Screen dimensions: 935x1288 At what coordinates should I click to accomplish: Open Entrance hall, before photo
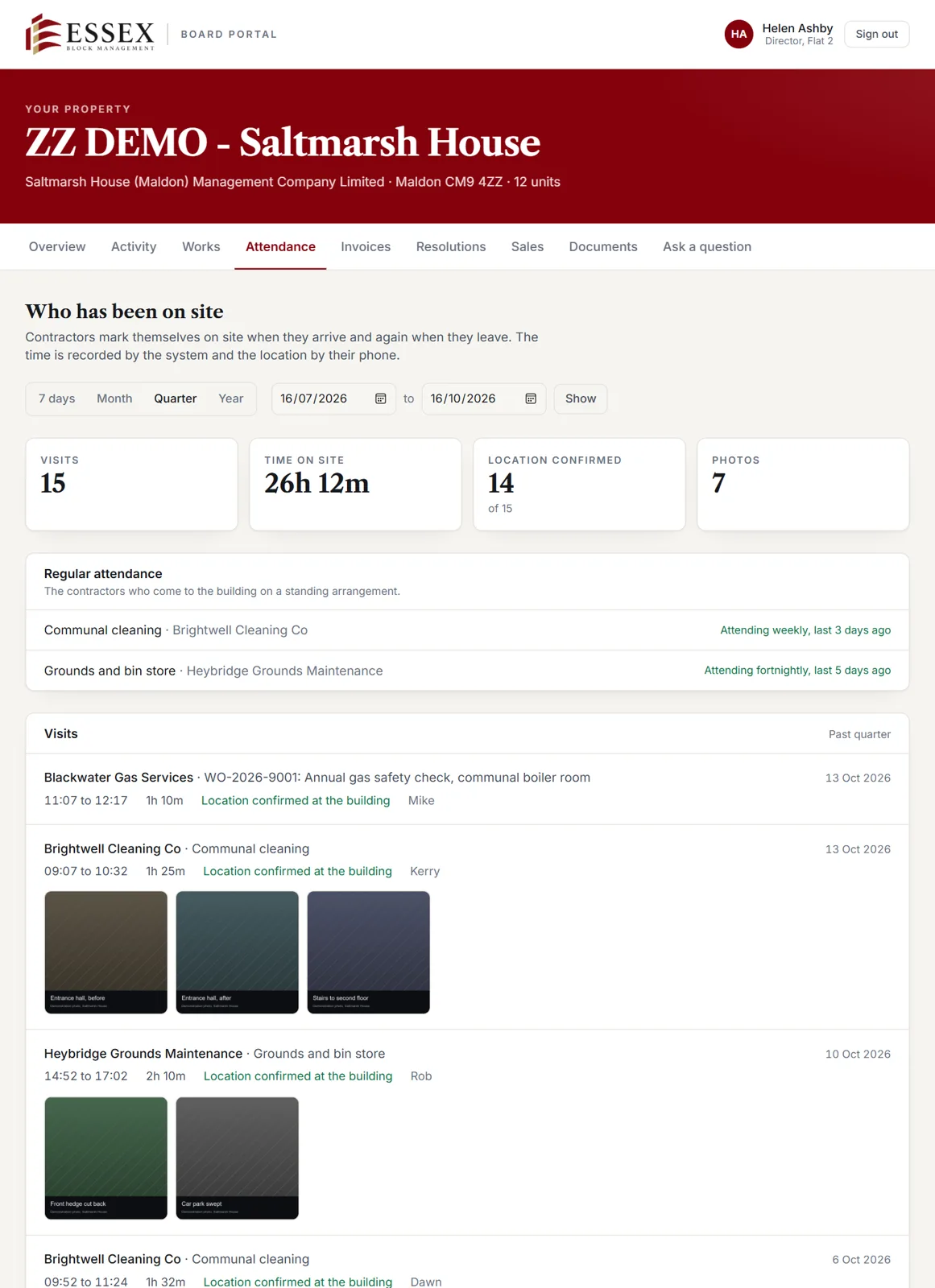pos(106,952)
